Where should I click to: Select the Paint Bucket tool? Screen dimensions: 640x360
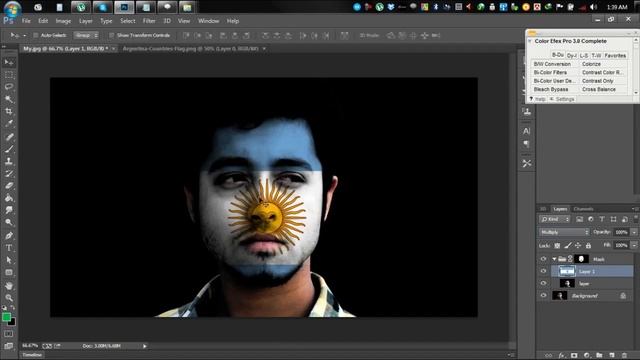click(x=9, y=198)
